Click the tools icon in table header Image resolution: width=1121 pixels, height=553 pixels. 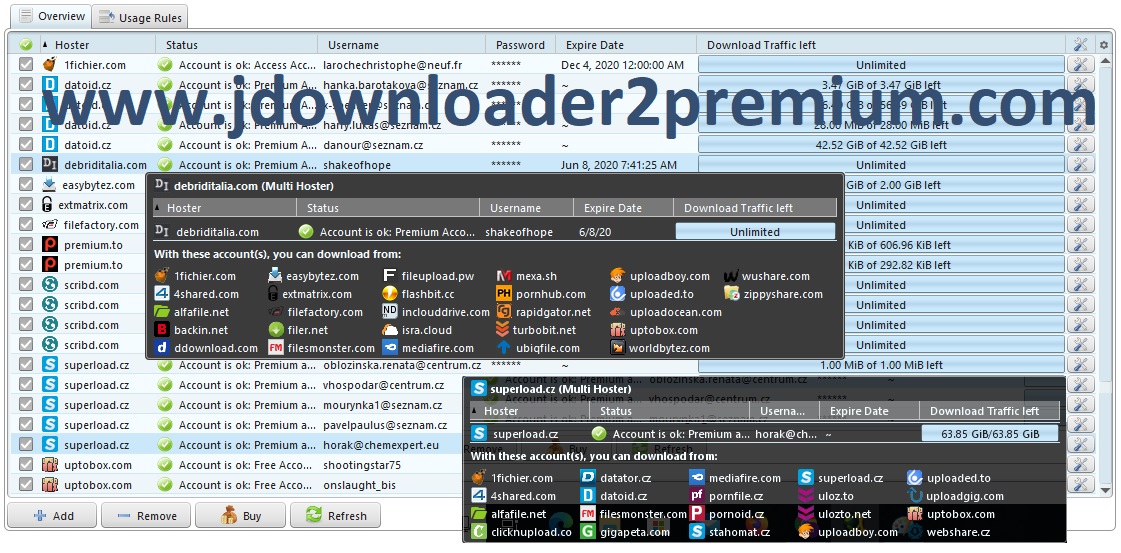pyautogui.click(x=1080, y=45)
